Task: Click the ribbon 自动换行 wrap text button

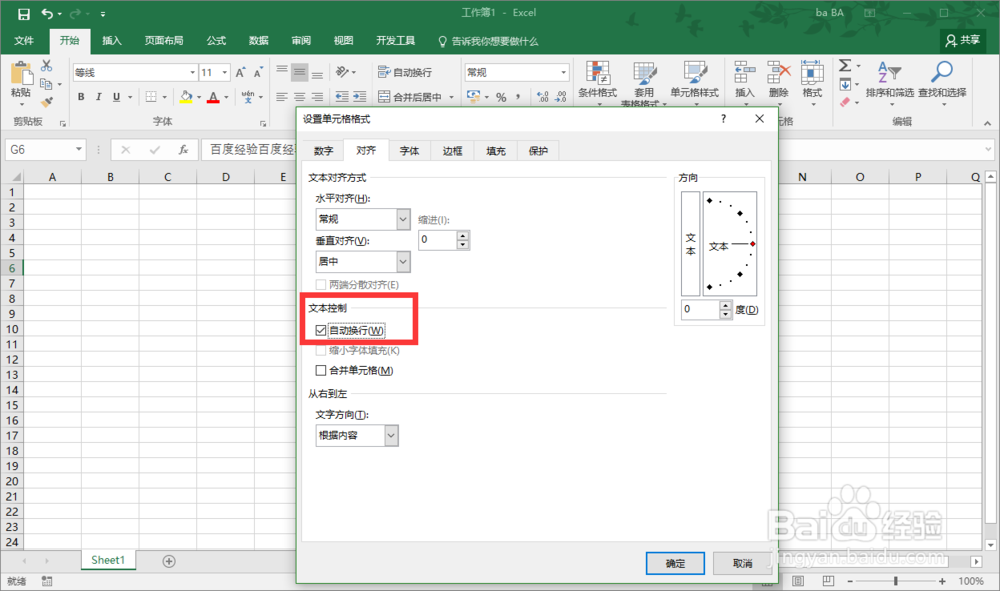Action: [405, 73]
